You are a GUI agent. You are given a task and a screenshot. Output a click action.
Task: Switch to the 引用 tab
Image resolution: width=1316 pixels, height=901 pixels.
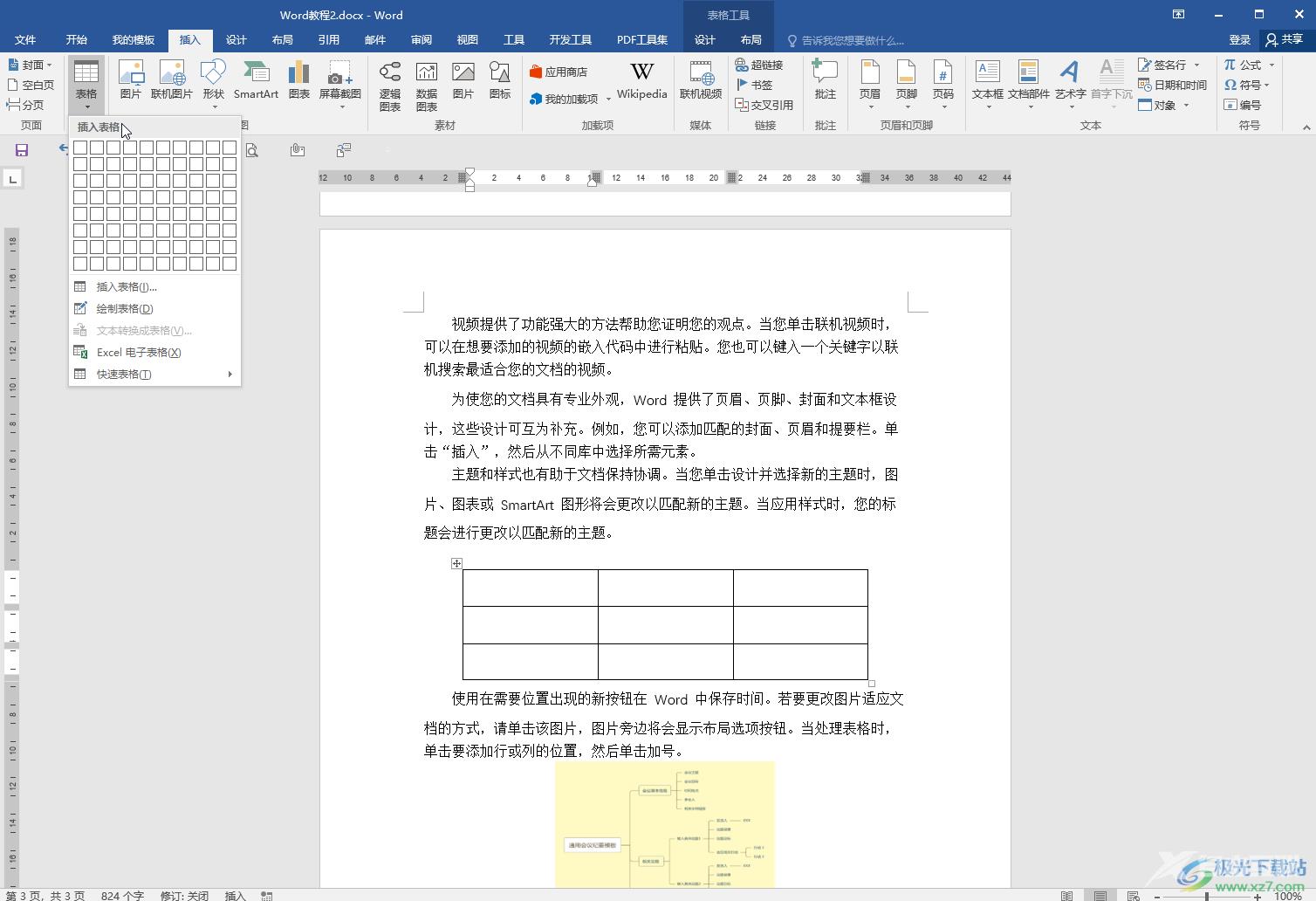(x=329, y=39)
